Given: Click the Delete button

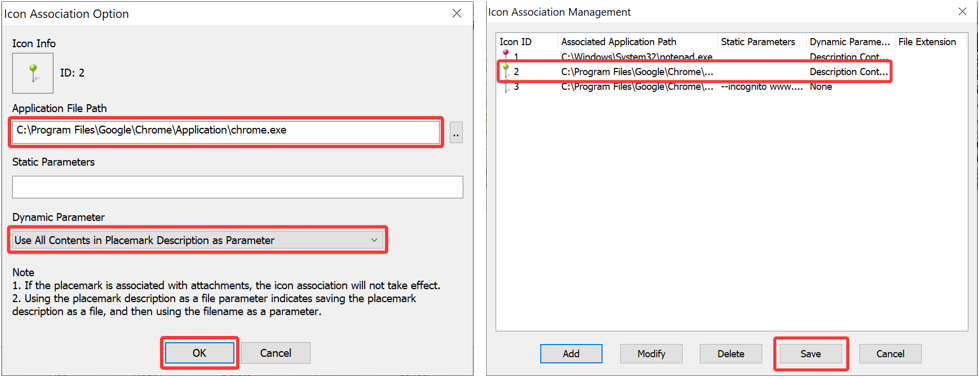Looking at the screenshot, I should [731, 354].
